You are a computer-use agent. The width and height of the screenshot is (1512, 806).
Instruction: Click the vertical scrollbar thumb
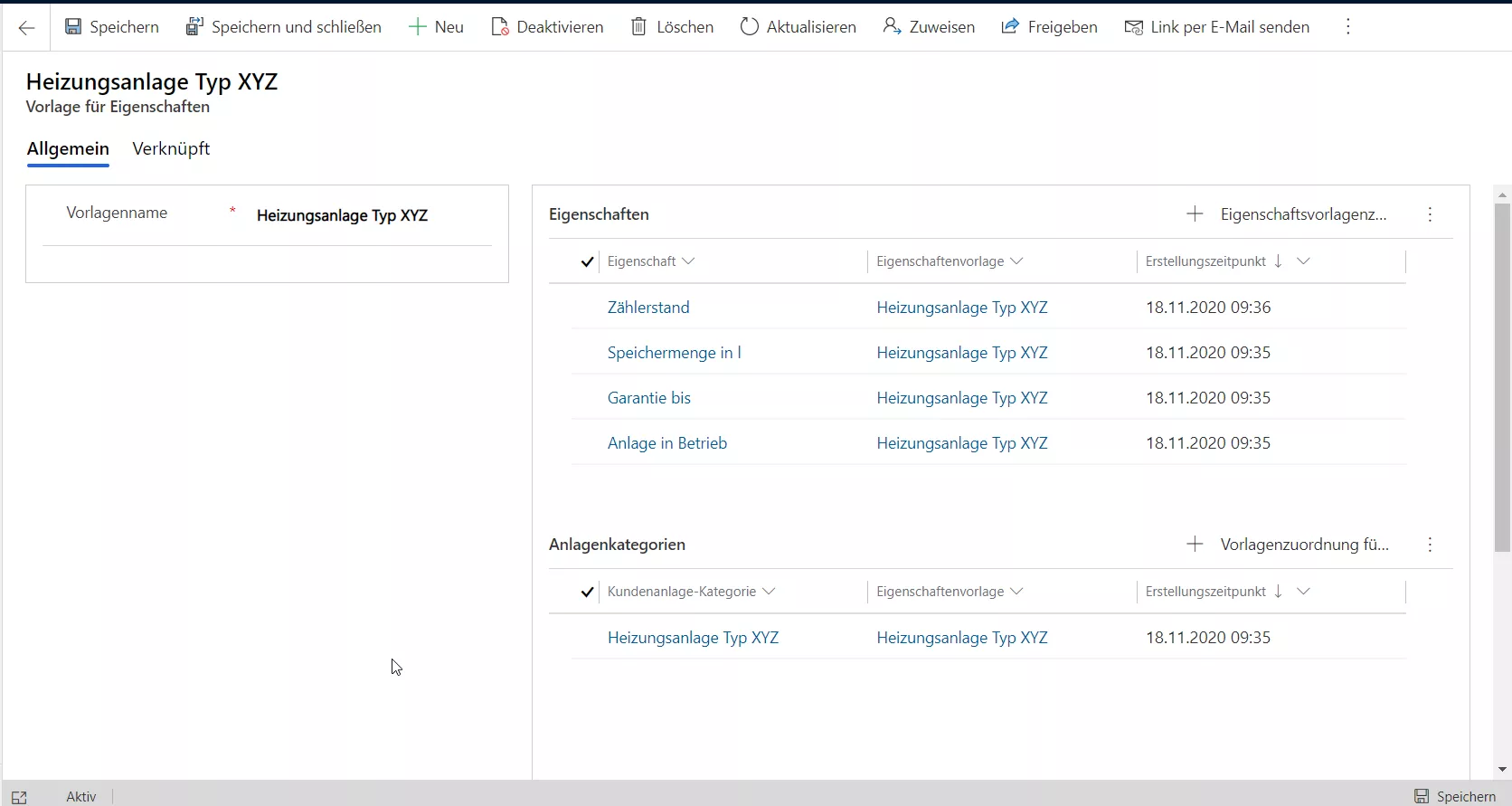pos(1502,375)
